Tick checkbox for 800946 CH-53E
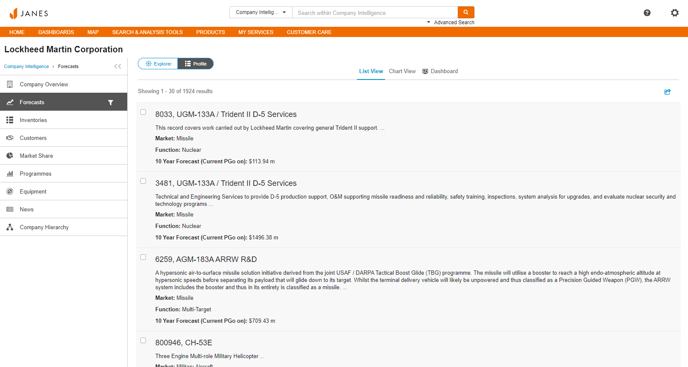 click(143, 340)
